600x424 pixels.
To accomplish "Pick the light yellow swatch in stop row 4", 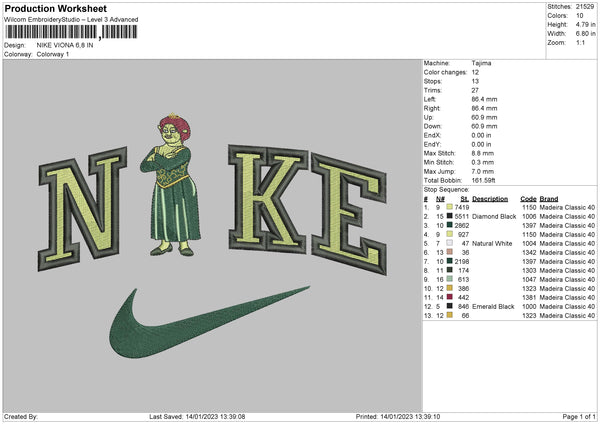I will point(450,234).
